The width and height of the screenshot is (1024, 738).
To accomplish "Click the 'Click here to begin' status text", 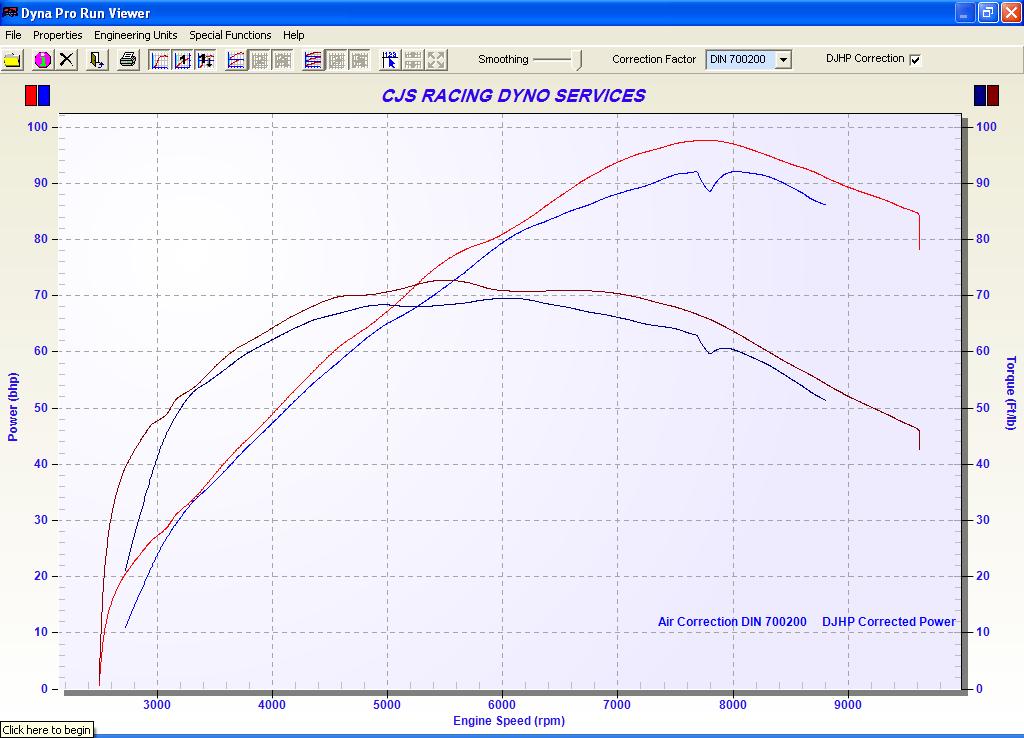I will pyautogui.click(x=47, y=730).
